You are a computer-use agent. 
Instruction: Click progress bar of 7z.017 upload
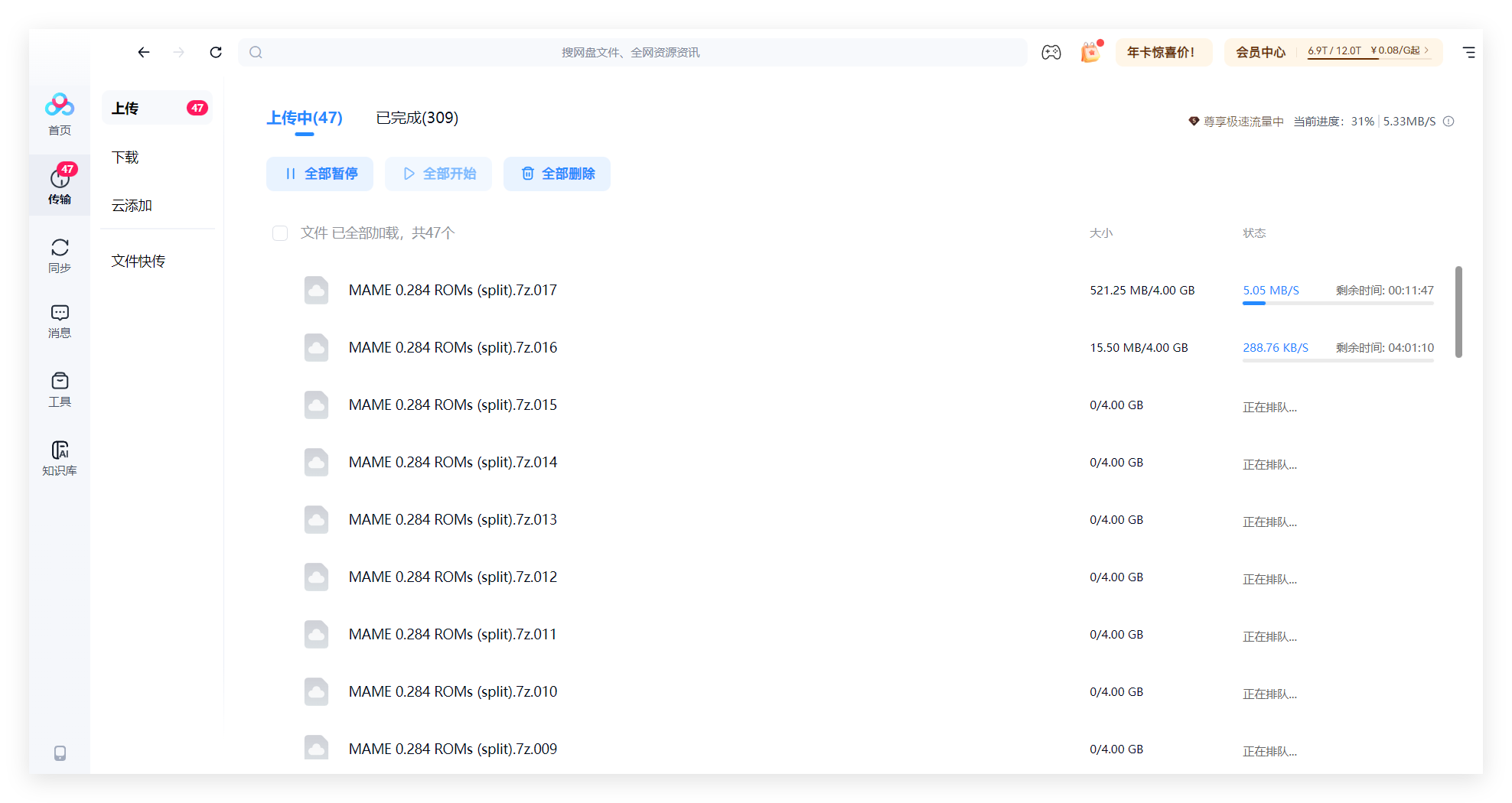pos(1338,304)
